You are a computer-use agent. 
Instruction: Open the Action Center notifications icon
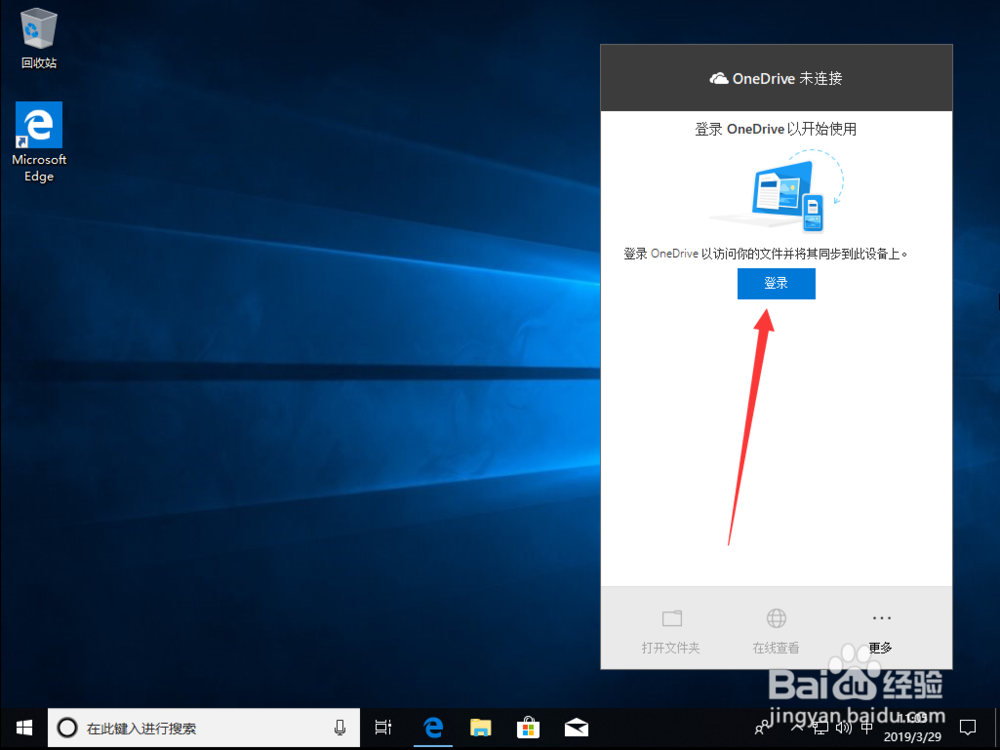967,728
